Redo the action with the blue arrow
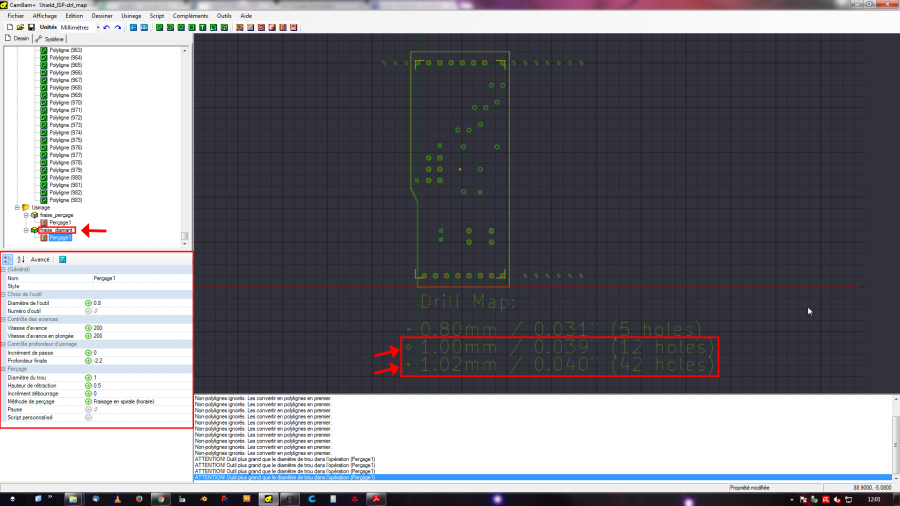Viewport: 900px width, 506px height. 118,27
